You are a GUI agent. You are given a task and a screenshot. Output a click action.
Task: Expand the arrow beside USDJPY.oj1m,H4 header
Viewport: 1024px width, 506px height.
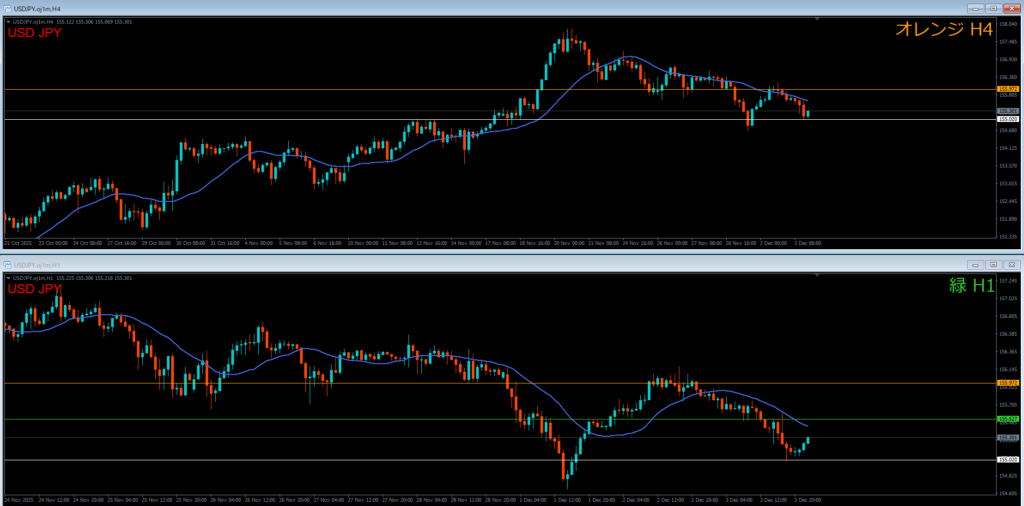(x=7, y=21)
